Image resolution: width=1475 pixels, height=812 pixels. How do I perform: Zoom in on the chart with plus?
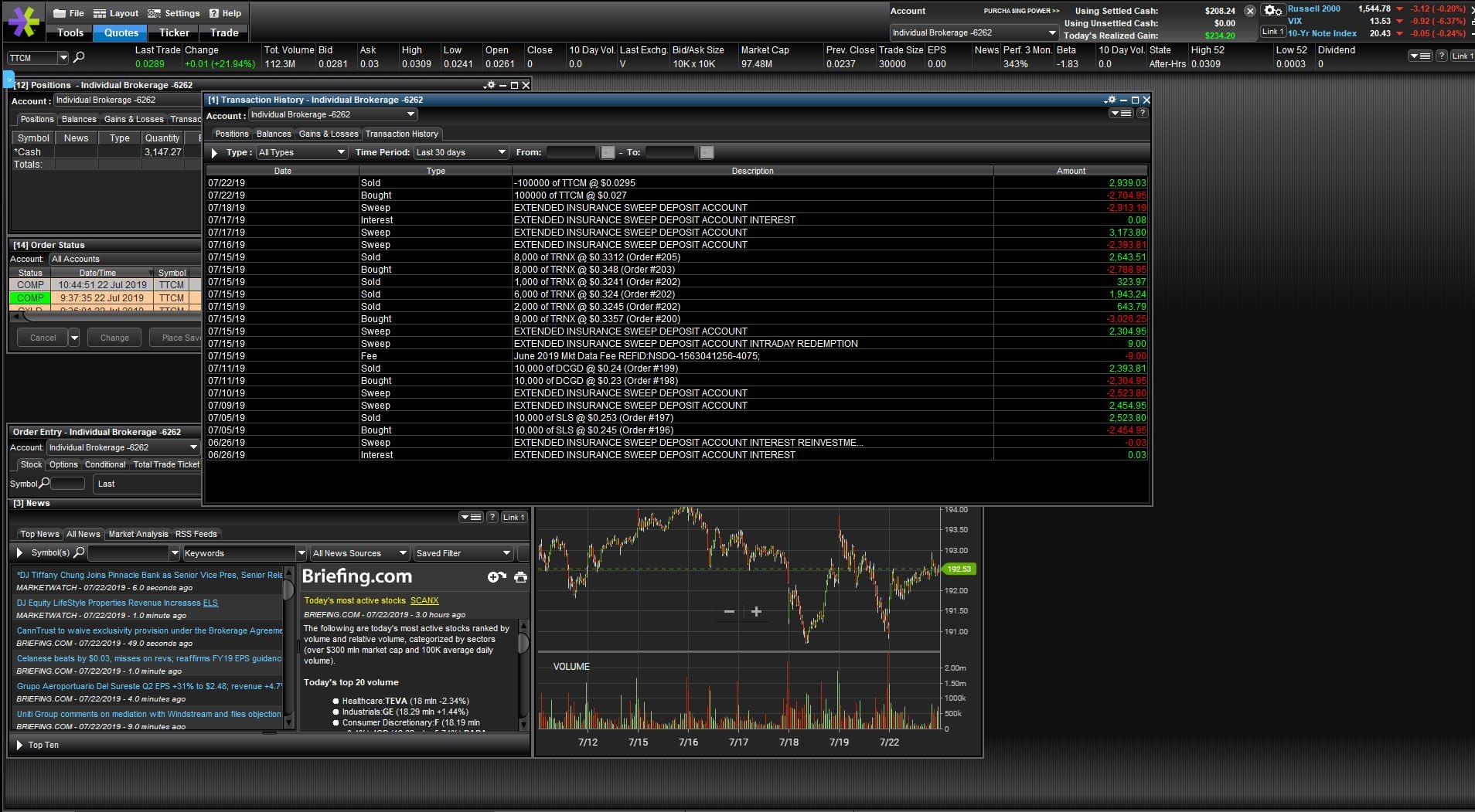756,612
